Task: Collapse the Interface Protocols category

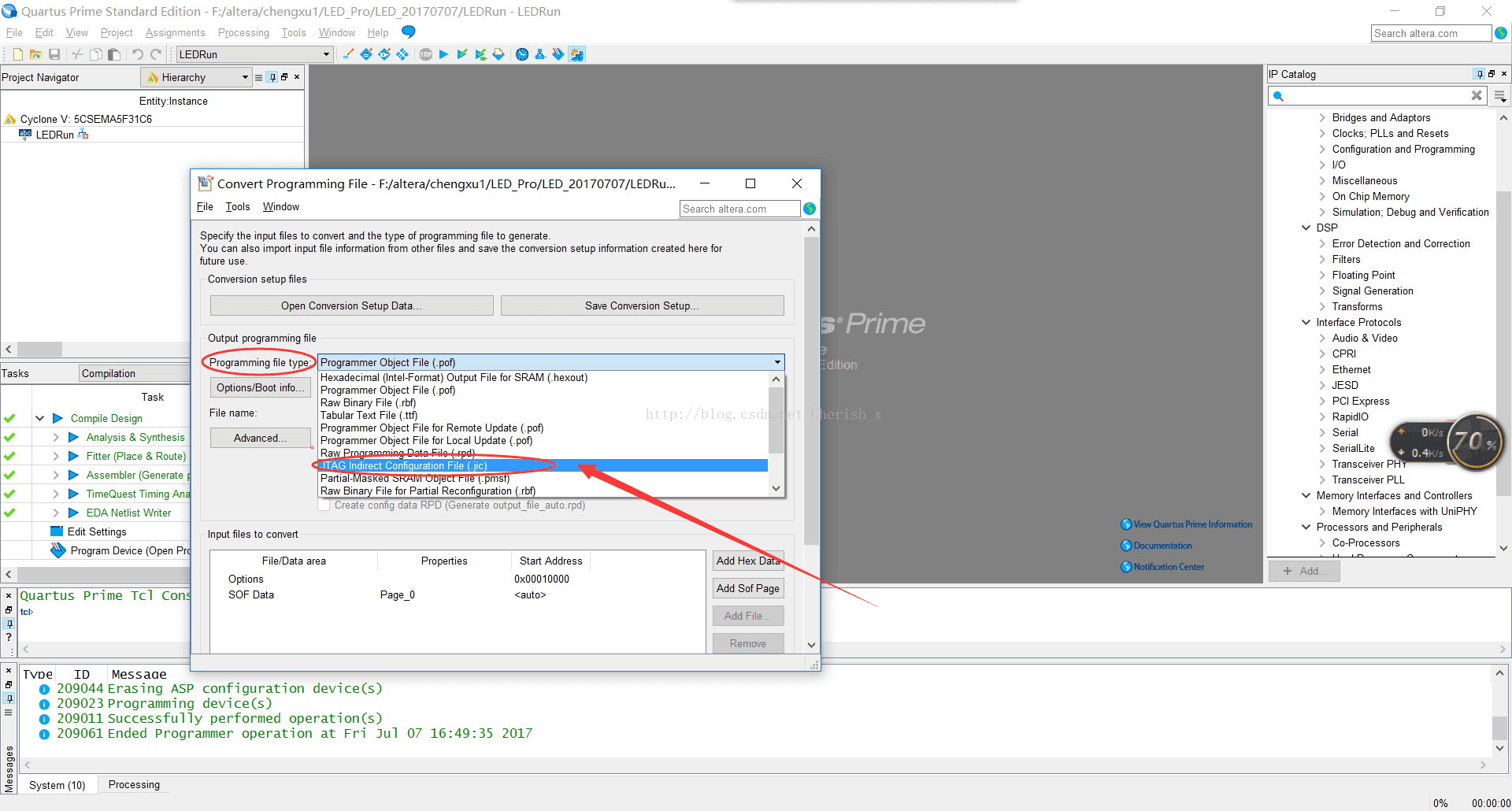Action: (x=1306, y=322)
